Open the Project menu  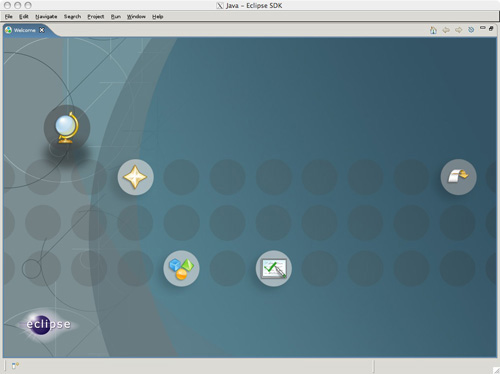coord(96,16)
